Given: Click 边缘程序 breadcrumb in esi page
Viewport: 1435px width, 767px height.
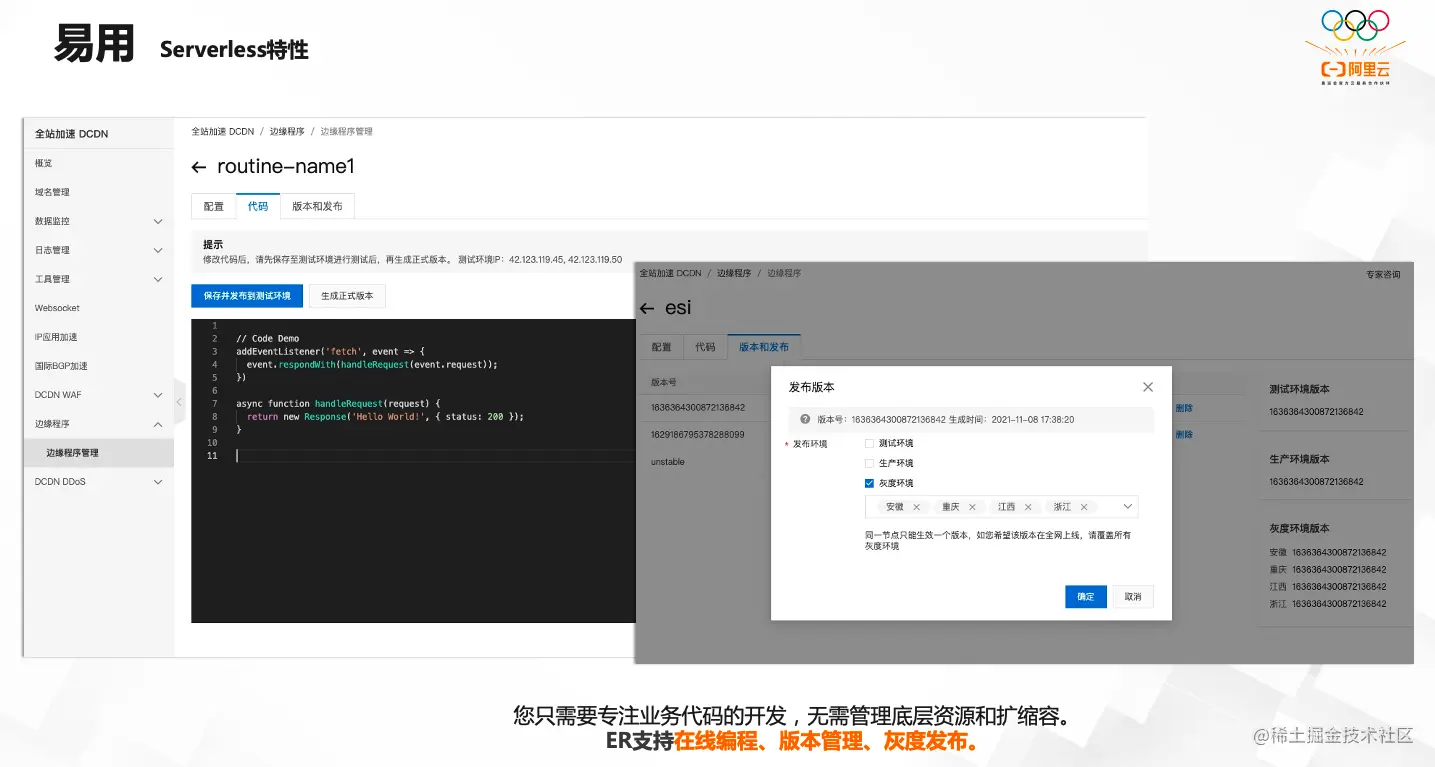Looking at the screenshot, I should (x=734, y=273).
